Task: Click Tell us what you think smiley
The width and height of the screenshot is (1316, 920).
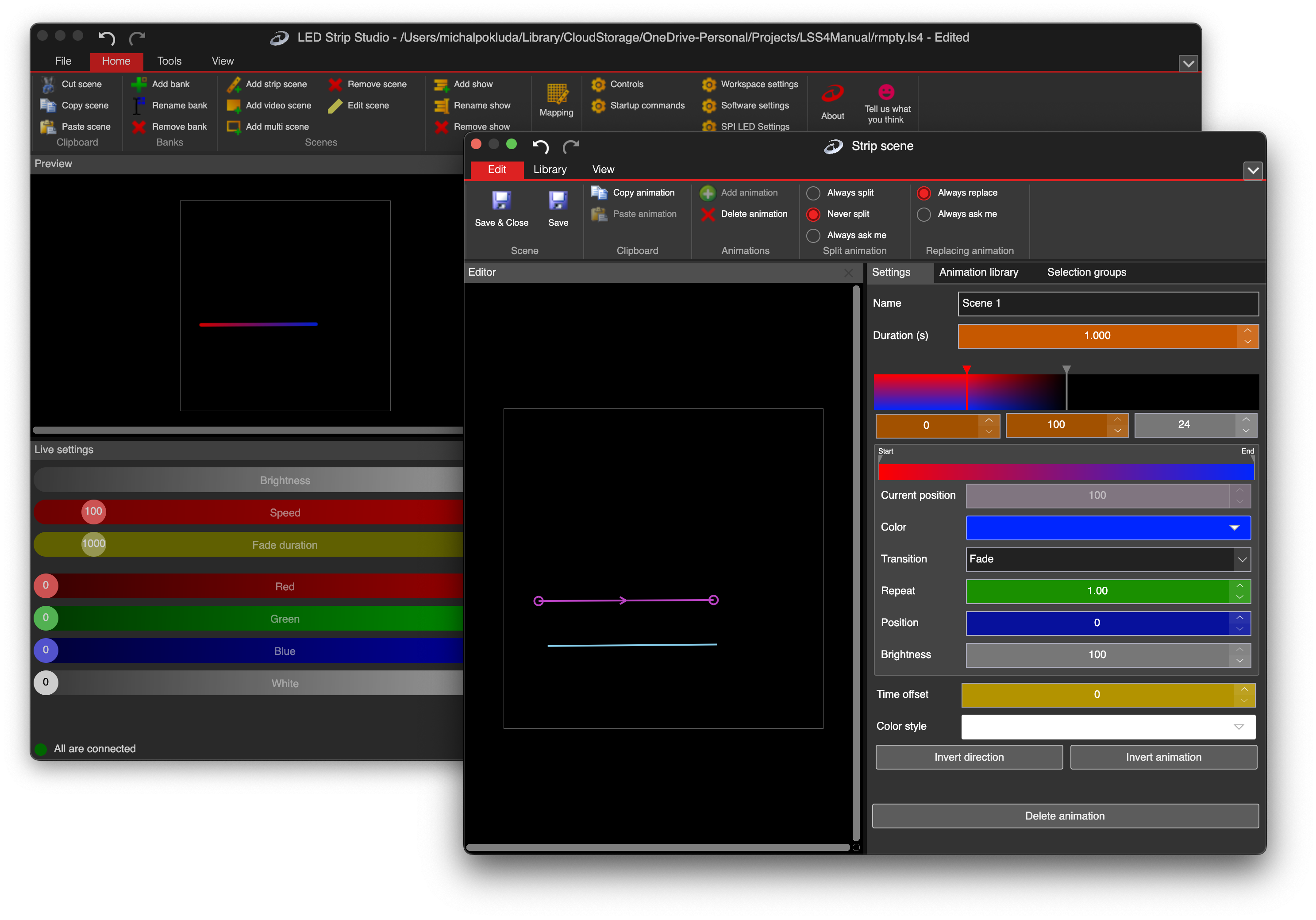Action: coord(886,92)
